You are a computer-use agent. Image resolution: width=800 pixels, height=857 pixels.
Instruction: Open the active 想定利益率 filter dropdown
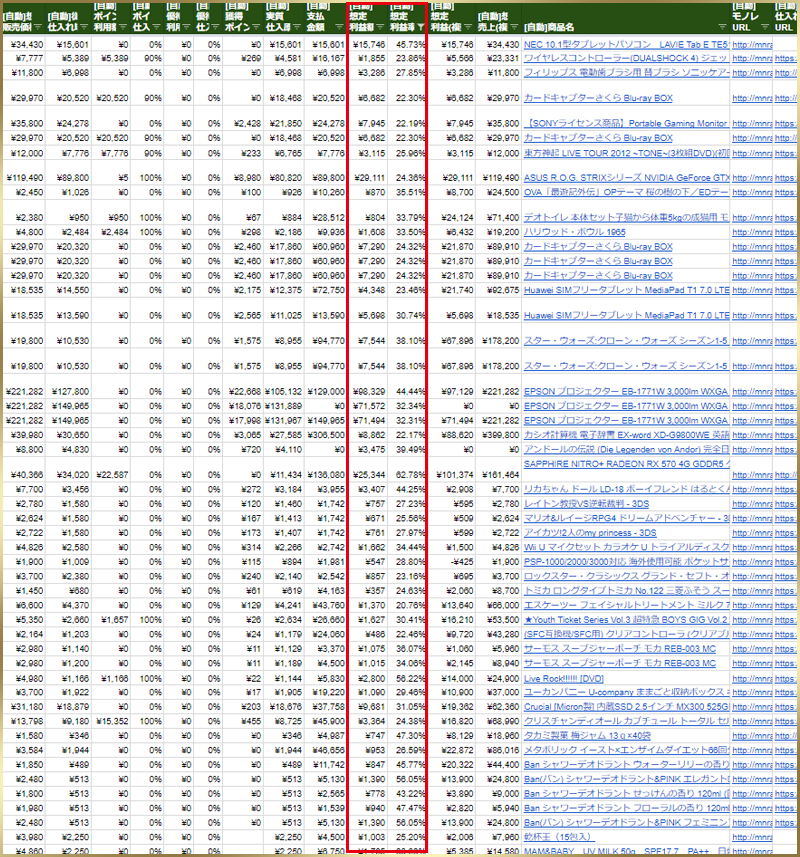point(420,27)
